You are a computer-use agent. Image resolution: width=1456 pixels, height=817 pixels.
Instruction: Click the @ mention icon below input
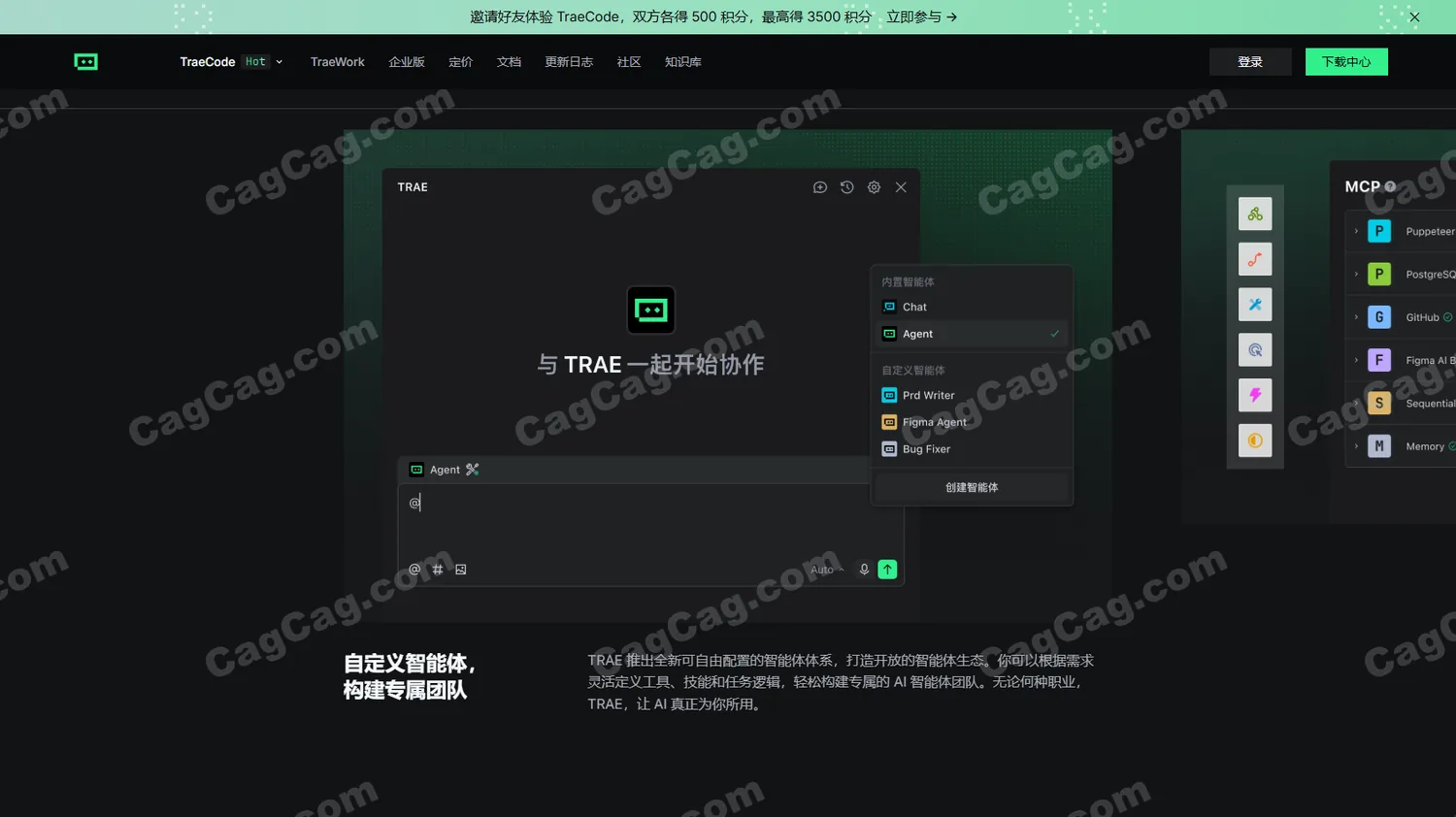tap(414, 570)
